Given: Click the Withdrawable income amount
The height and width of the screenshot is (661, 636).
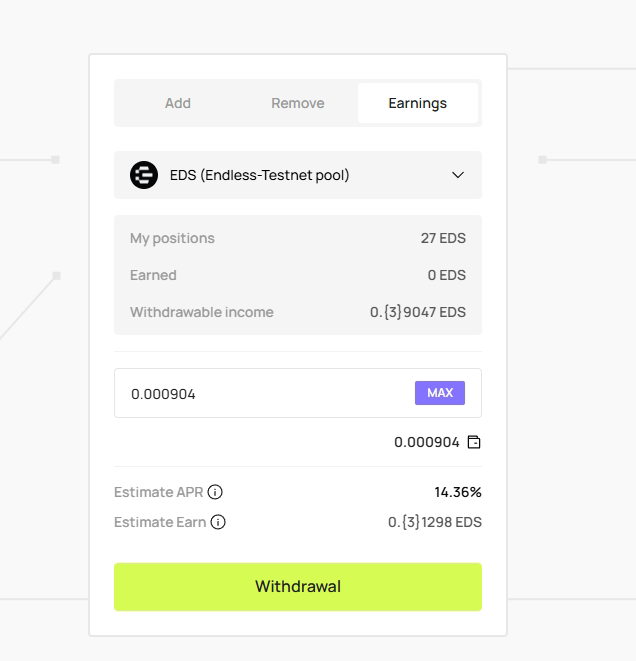Looking at the screenshot, I should click(x=418, y=312).
